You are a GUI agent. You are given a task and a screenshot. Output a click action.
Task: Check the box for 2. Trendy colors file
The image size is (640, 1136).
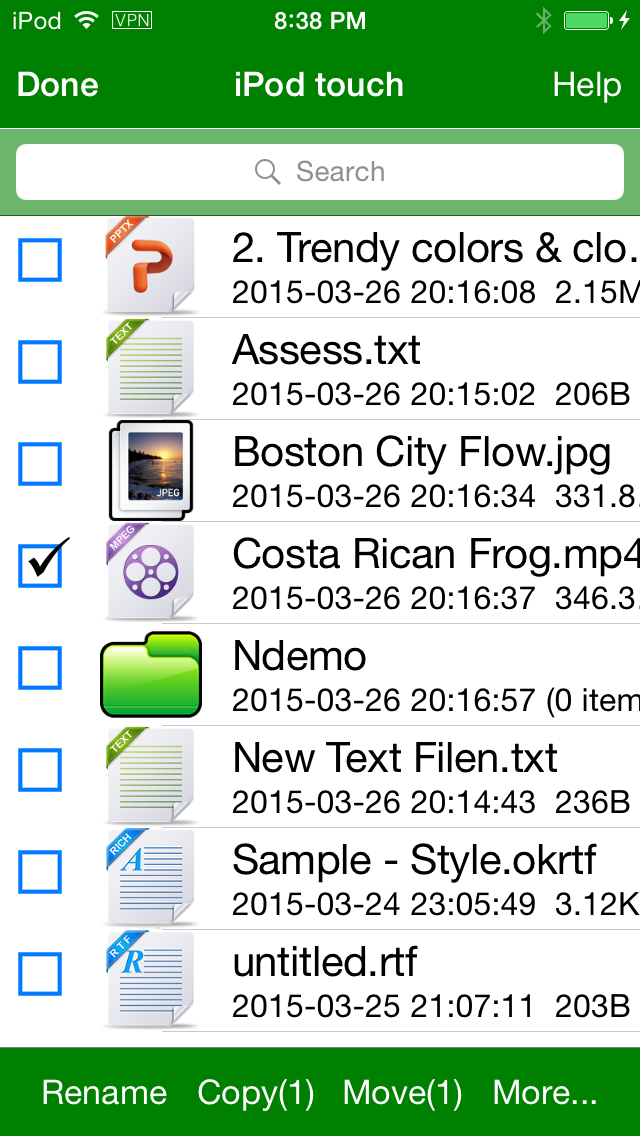point(40,260)
